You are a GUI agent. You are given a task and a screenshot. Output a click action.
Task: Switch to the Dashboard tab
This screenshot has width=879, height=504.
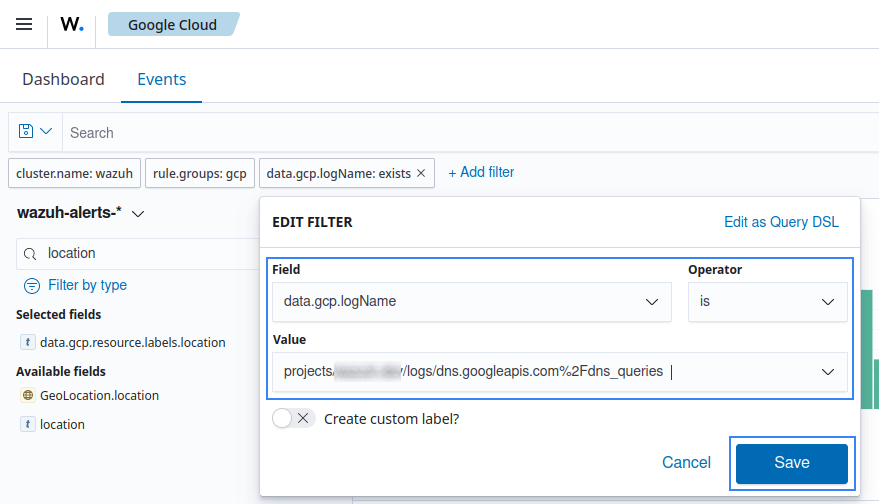click(x=63, y=79)
